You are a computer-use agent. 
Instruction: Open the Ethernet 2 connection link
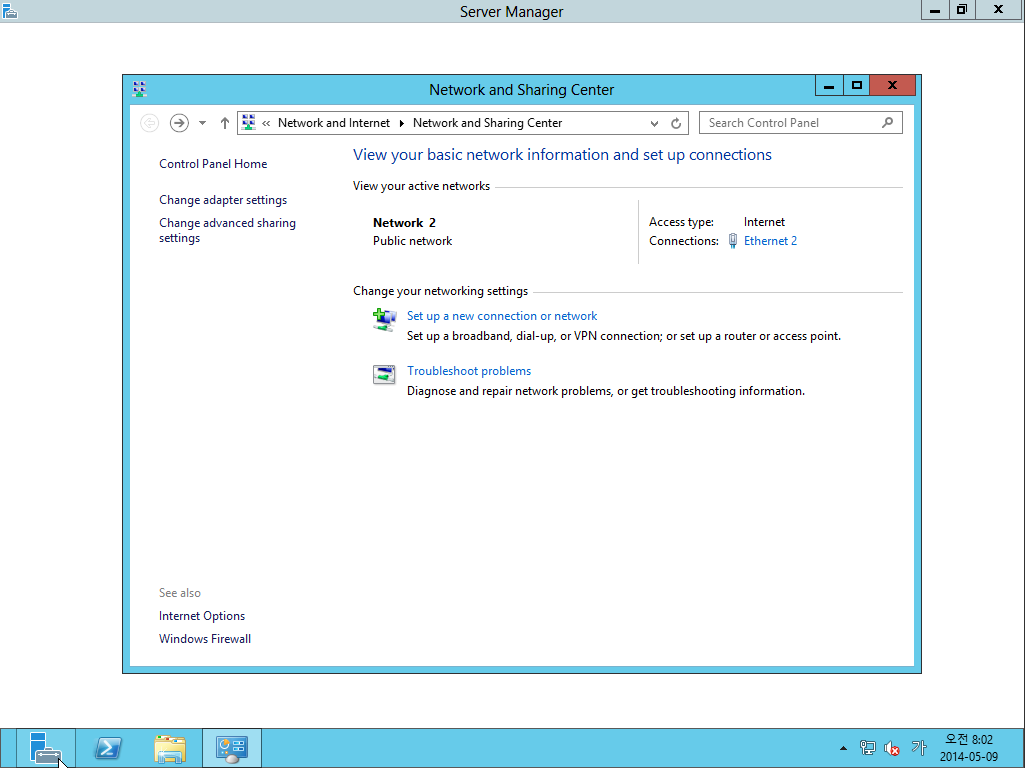pyautogui.click(x=770, y=241)
